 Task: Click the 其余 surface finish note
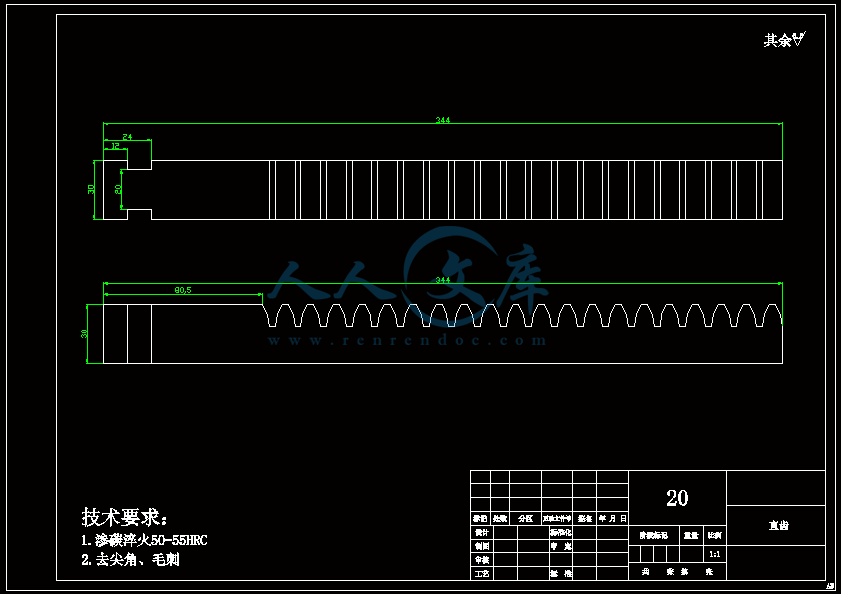785,39
